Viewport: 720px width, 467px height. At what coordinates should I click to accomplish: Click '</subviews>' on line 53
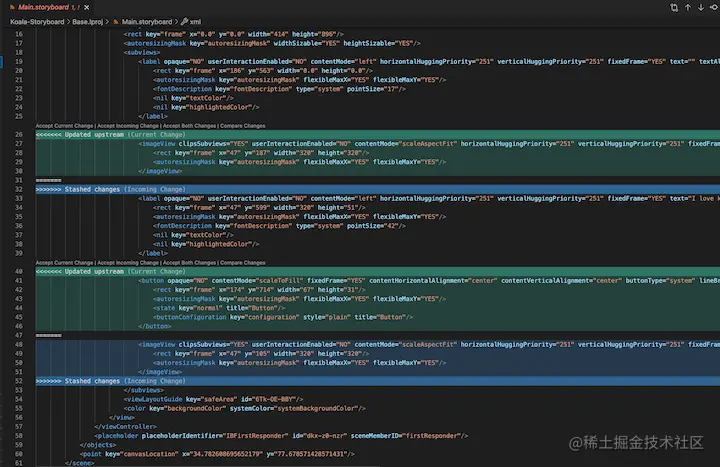144,390
